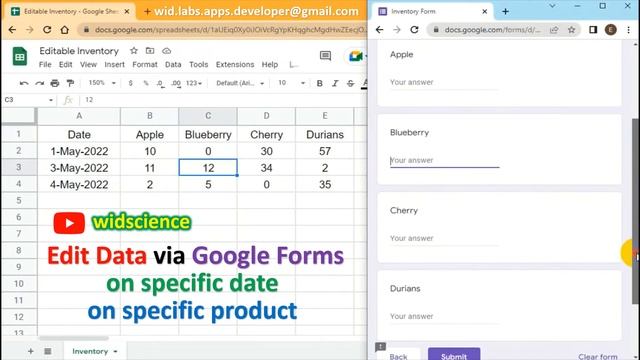Image resolution: width=640 pixels, height=360 pixels.
Task: Add a new sheet with plus icon
Action: [31, 351]
